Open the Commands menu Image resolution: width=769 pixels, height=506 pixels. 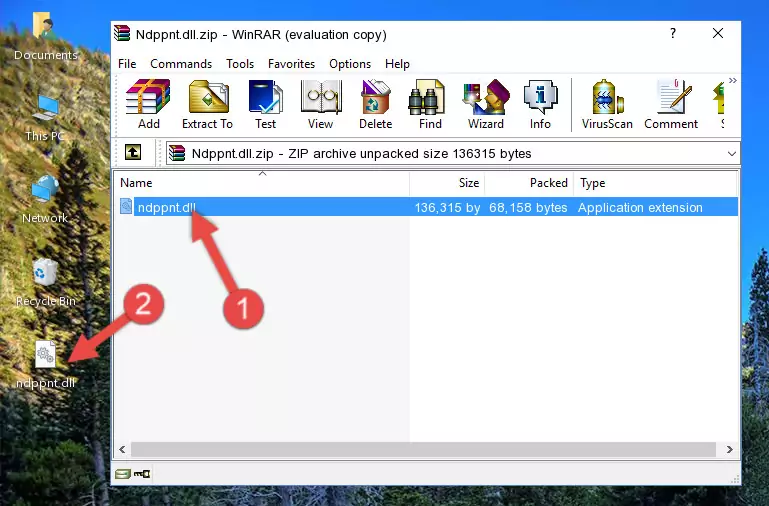(181, 64)
